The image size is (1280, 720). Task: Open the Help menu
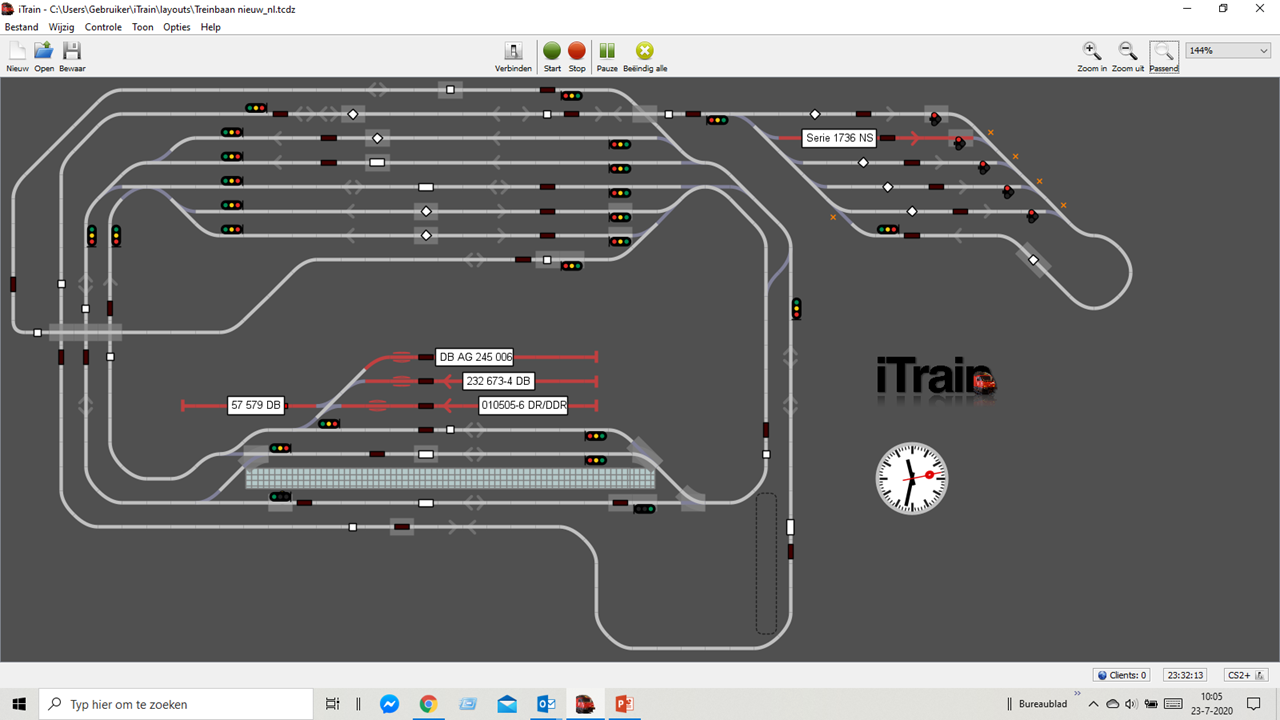(210, 27)
